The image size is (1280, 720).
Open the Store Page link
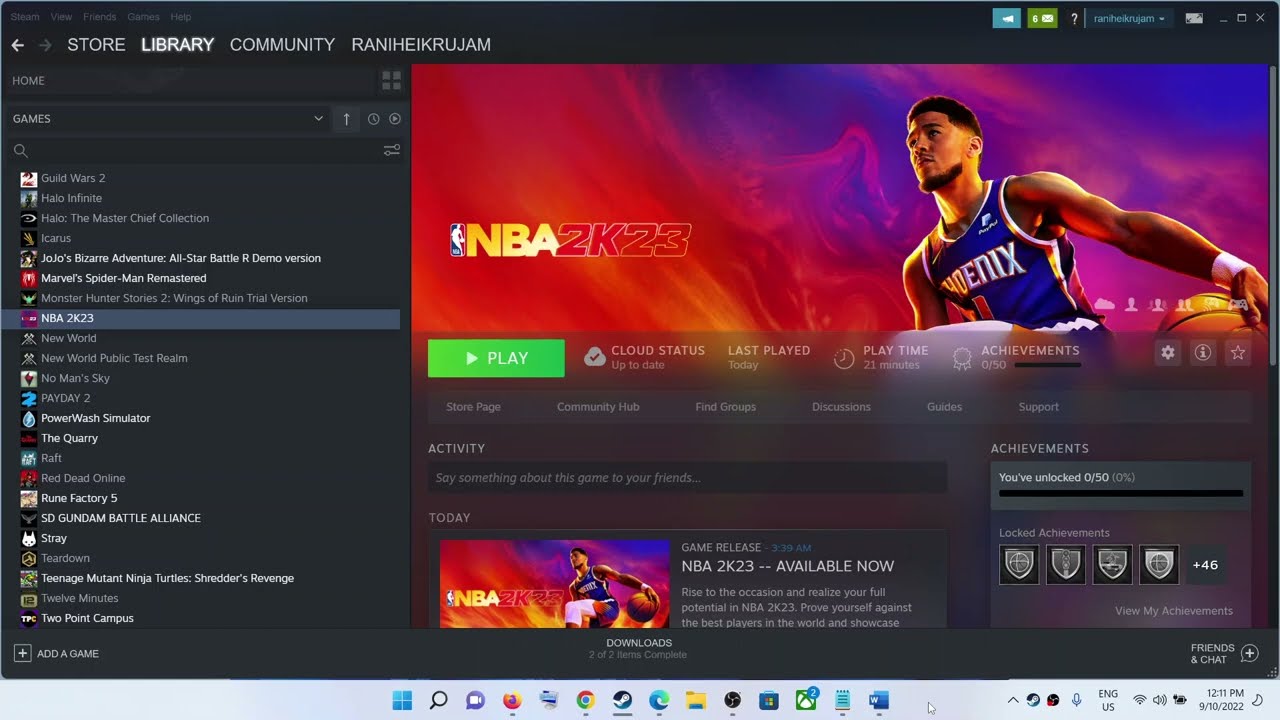473,407
